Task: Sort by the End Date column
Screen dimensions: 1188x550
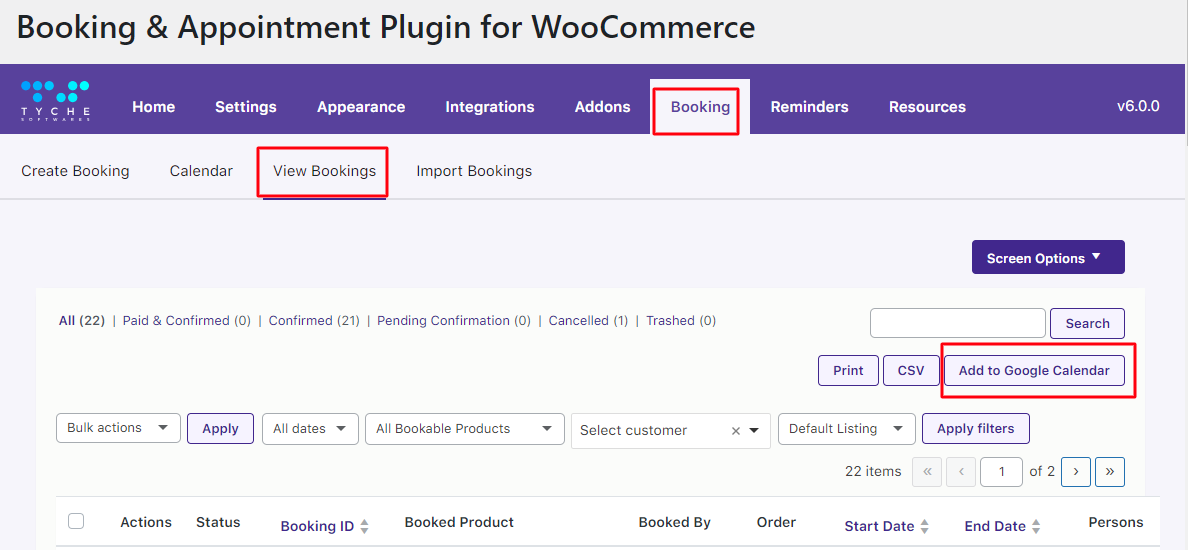Action: click(995, 526)
